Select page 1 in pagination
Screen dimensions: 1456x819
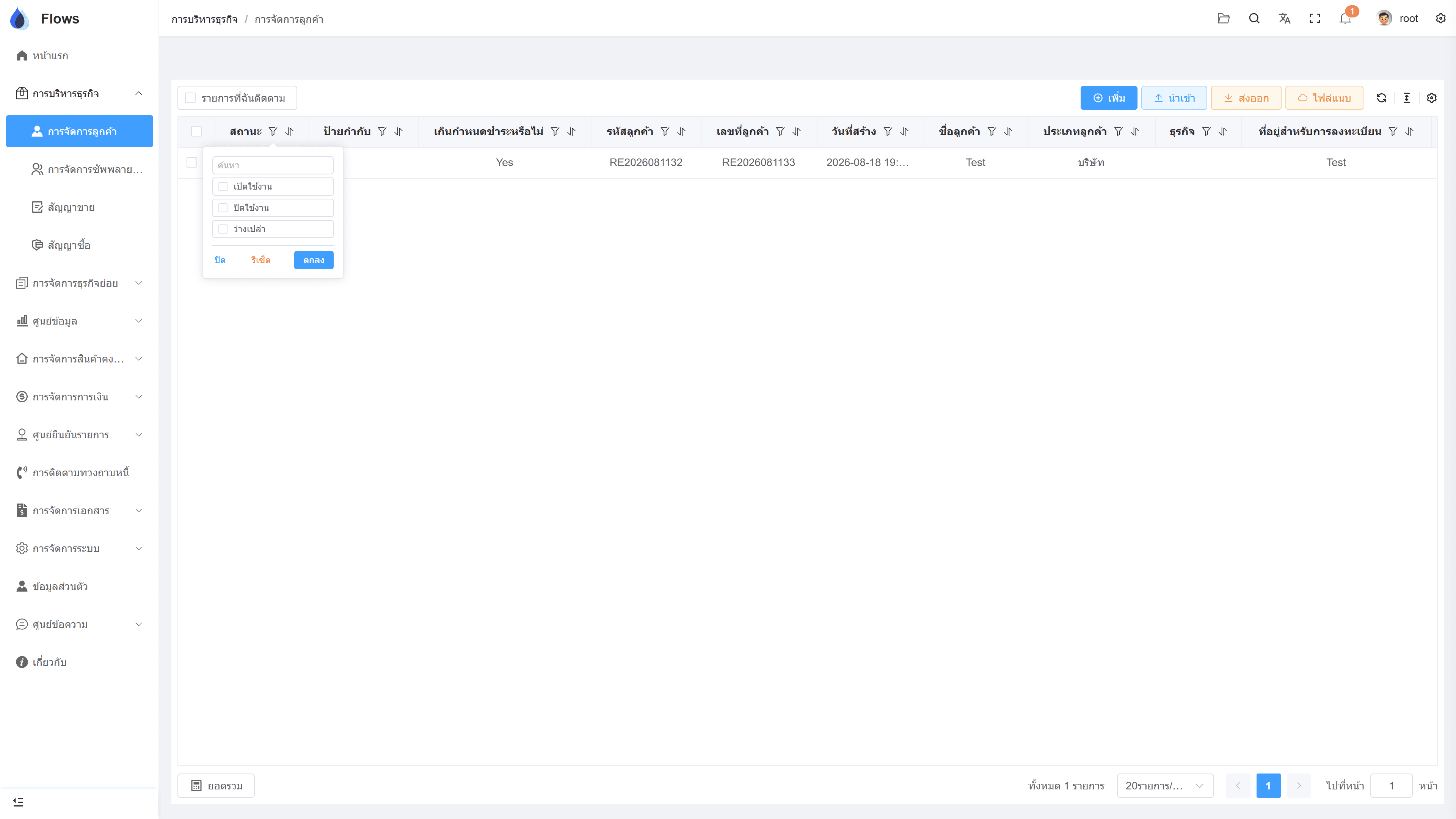click(x=1268, y=786)
